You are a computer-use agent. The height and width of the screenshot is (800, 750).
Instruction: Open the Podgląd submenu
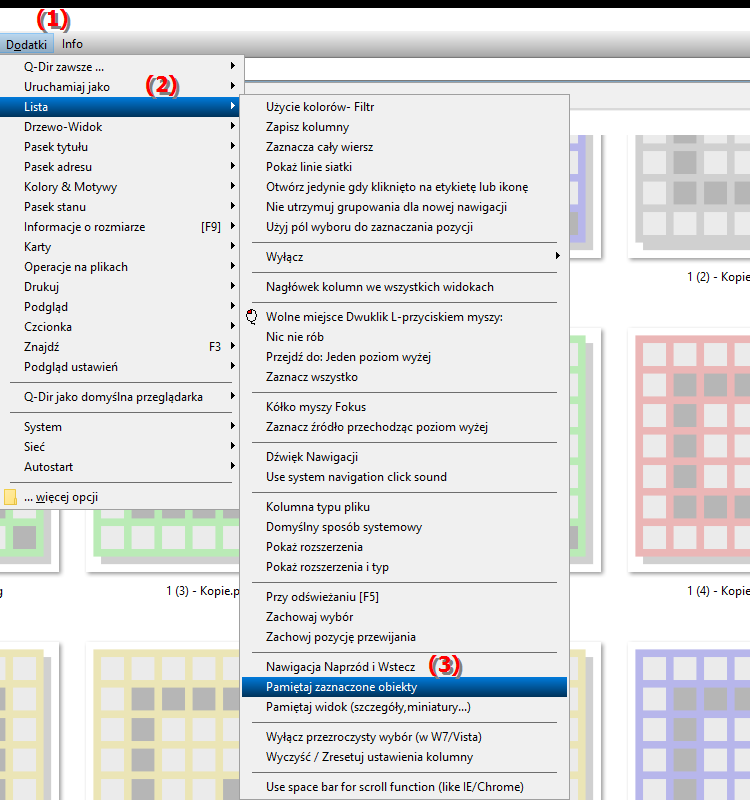120,307
